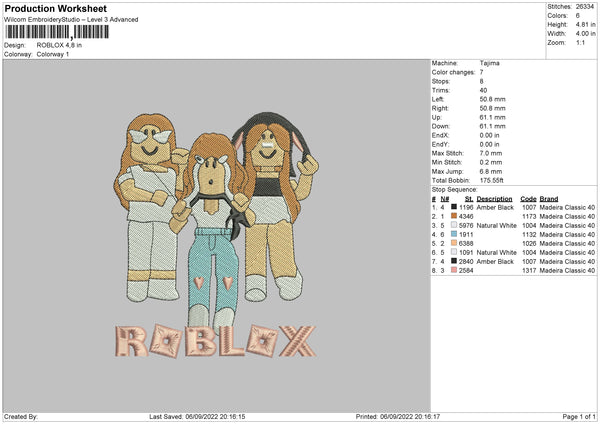Click the Max Jump value 6.8 mm

(491, 171)
